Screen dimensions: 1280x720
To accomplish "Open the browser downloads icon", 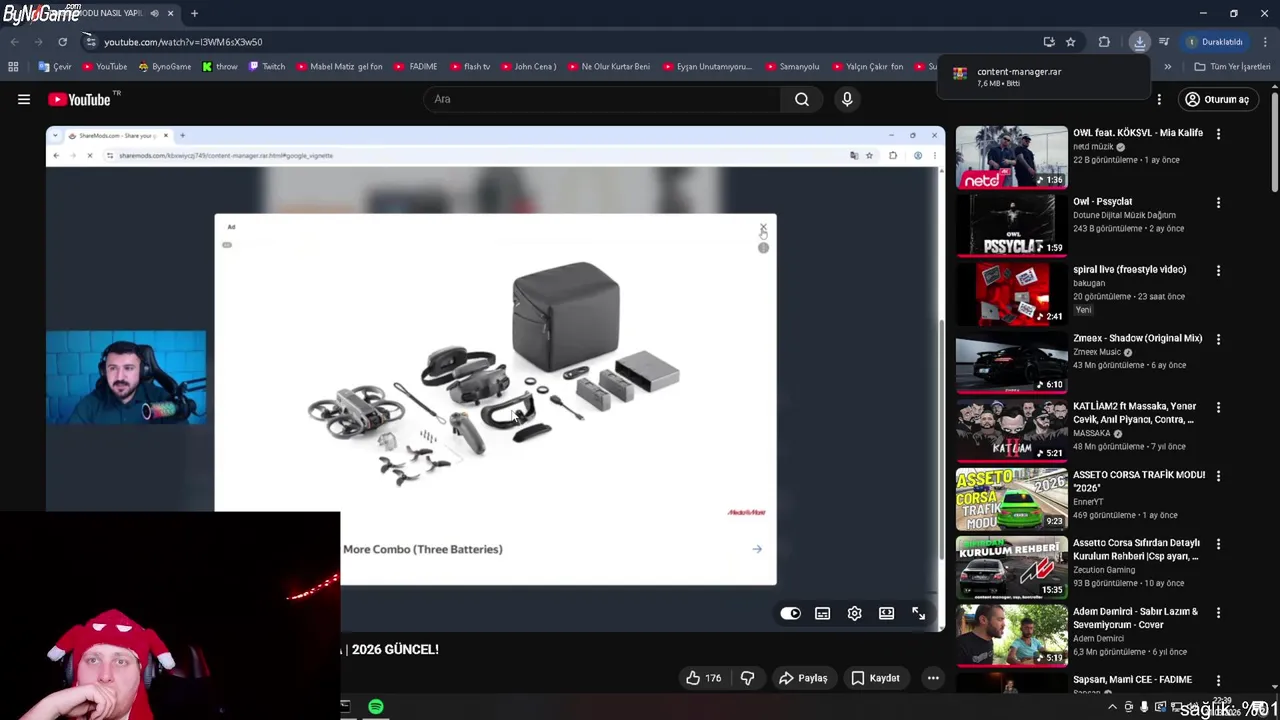I will (x=1139, y=42).
